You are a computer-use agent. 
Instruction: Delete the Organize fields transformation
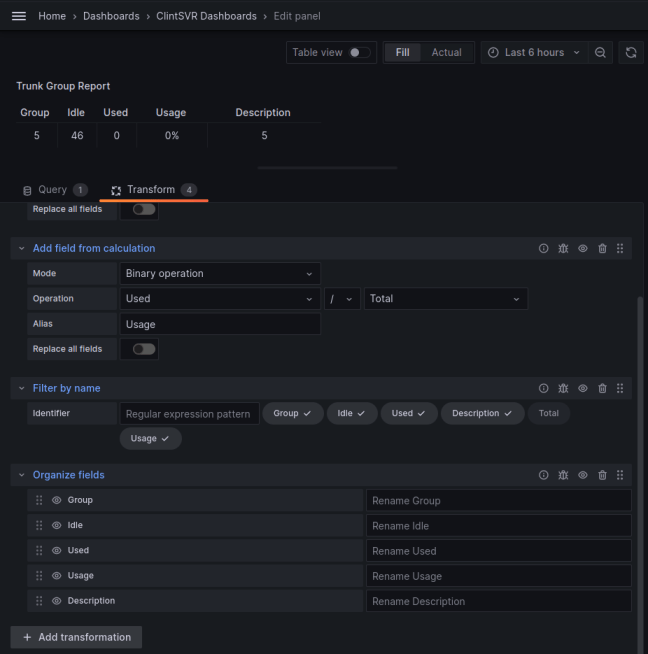click(602, 475)
